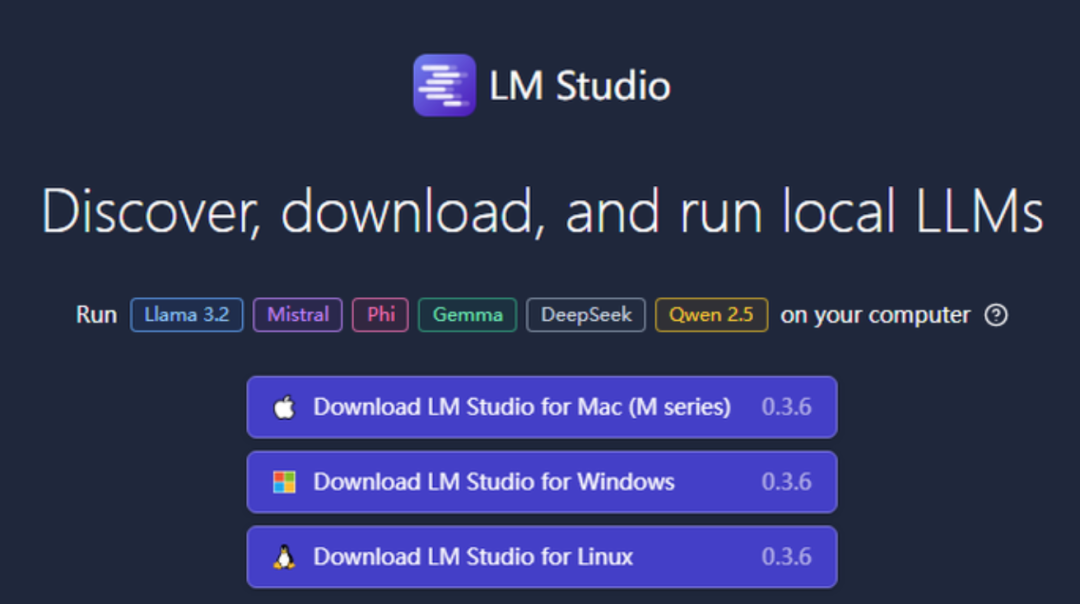
Task: Download LM Studio for Linux
Action: coord(542,557)
